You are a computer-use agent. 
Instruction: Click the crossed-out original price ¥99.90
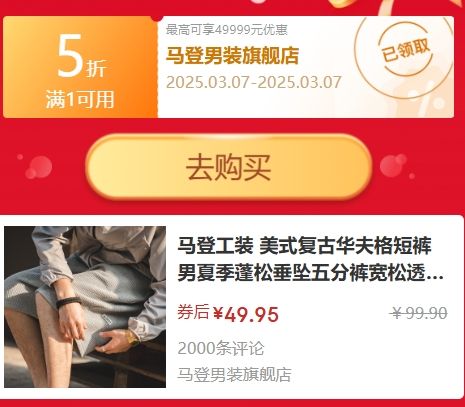419,313
